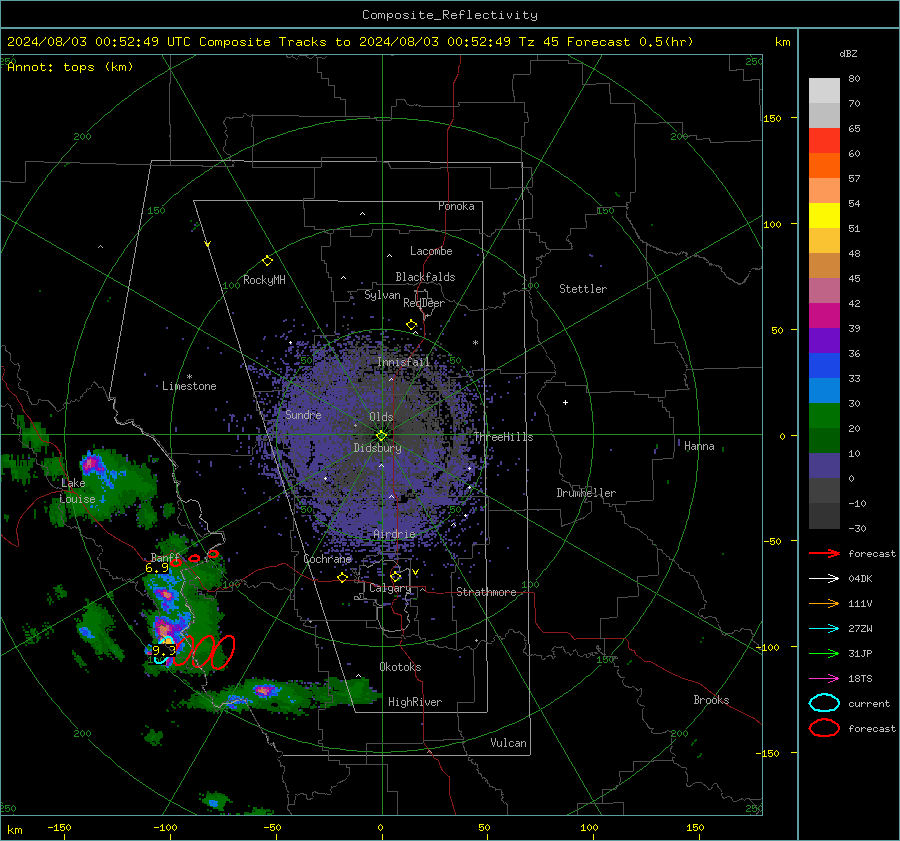Click the ThreeHills label
The image size is (900, 841).
tap(503, 437)
